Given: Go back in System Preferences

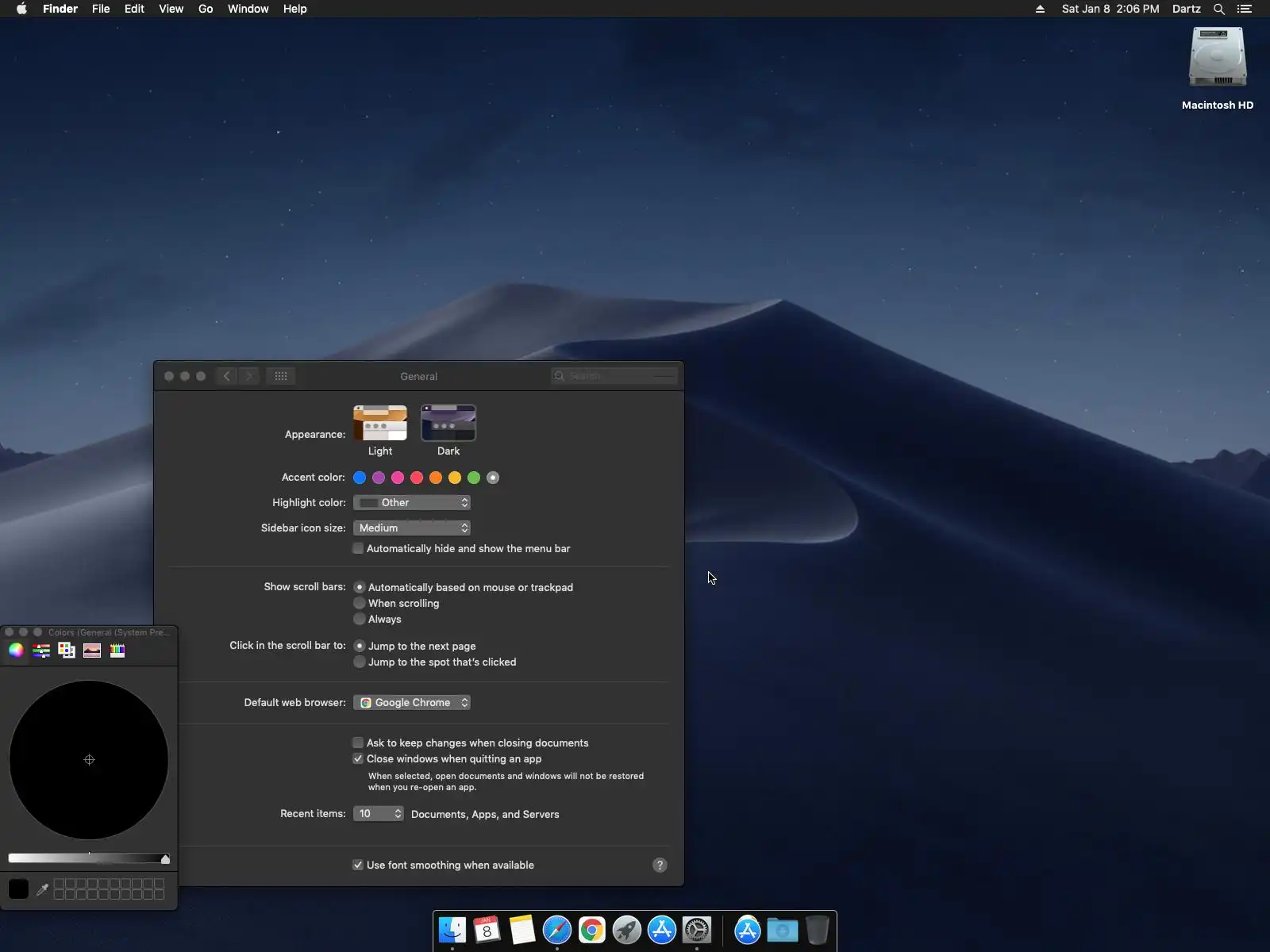Looking at the screenshot, I should point(227,376).
